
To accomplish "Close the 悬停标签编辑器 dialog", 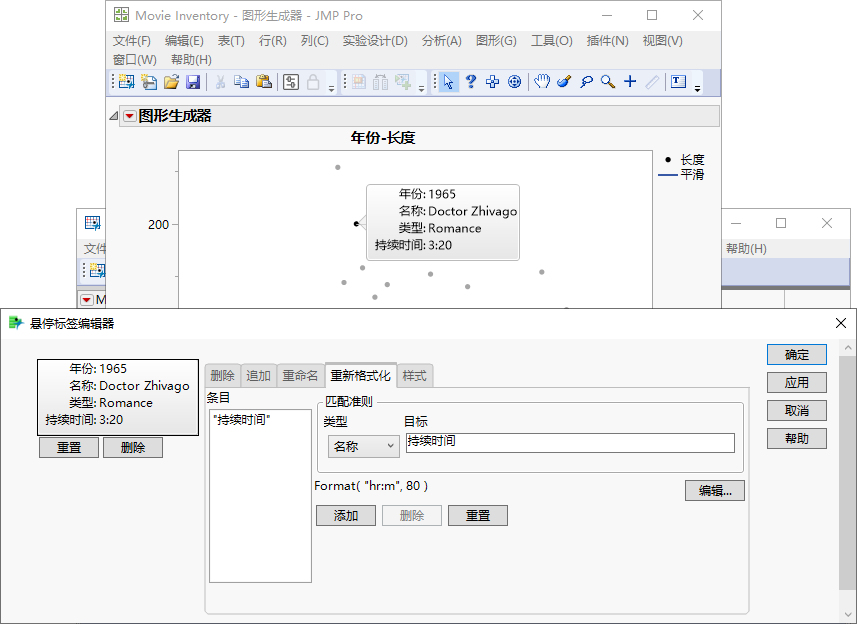I will pyautogui.click(x=841, y=323).
